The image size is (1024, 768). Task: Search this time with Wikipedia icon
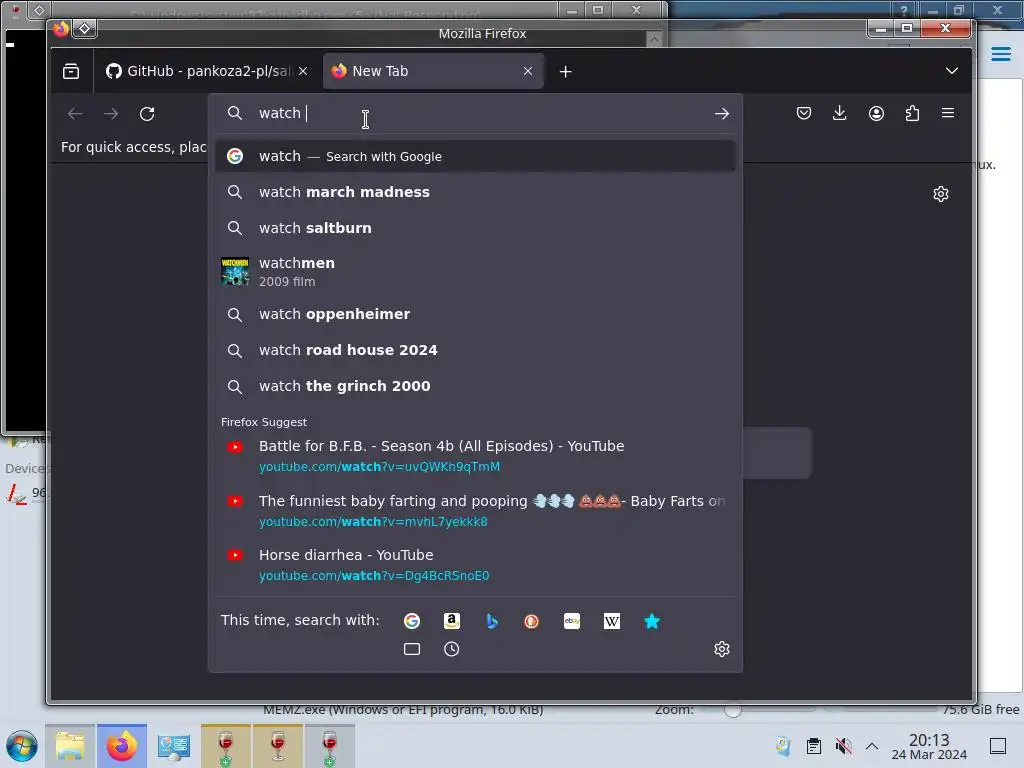[x=612, y=621]
